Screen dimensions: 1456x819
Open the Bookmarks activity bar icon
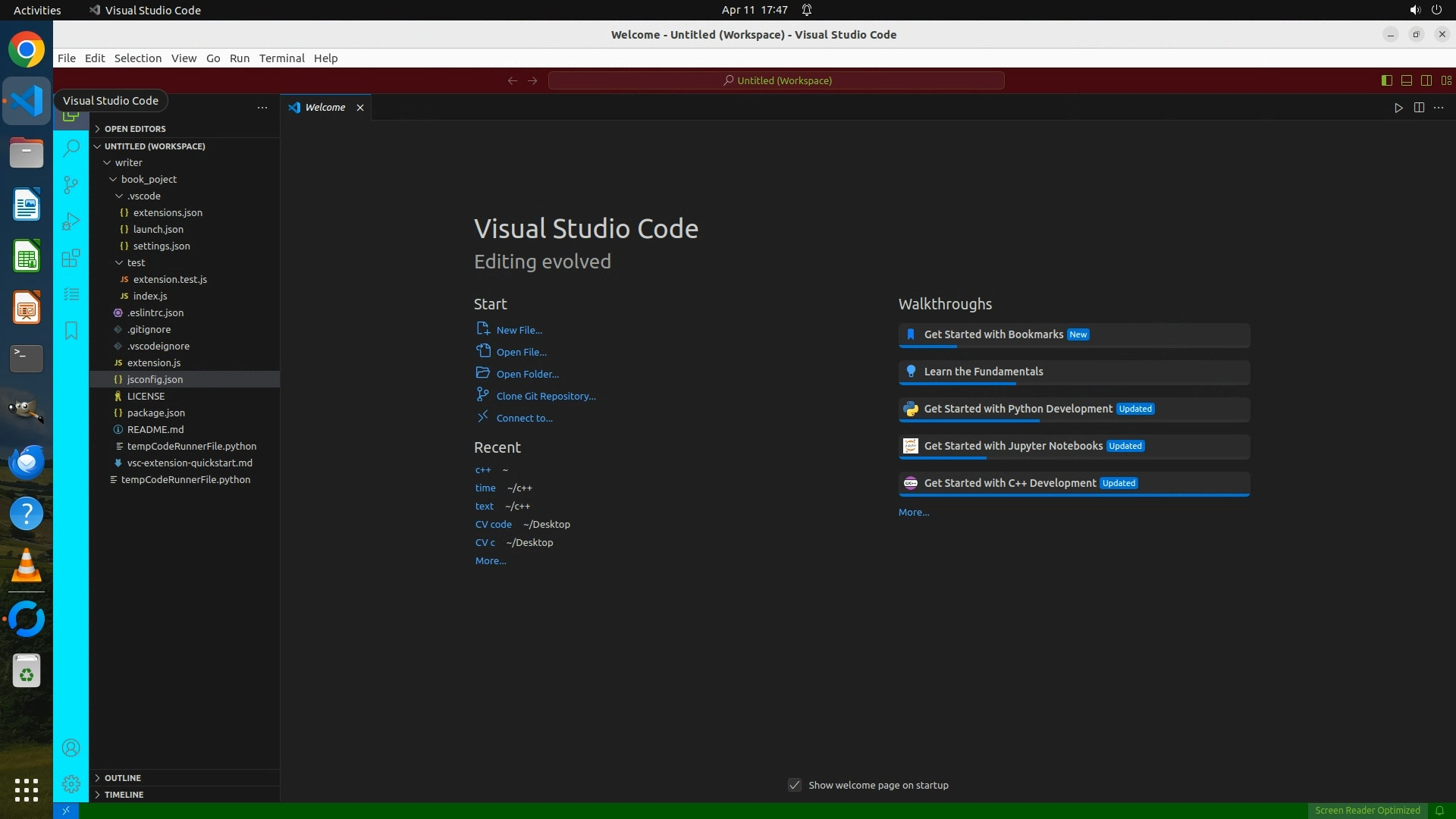71,331
